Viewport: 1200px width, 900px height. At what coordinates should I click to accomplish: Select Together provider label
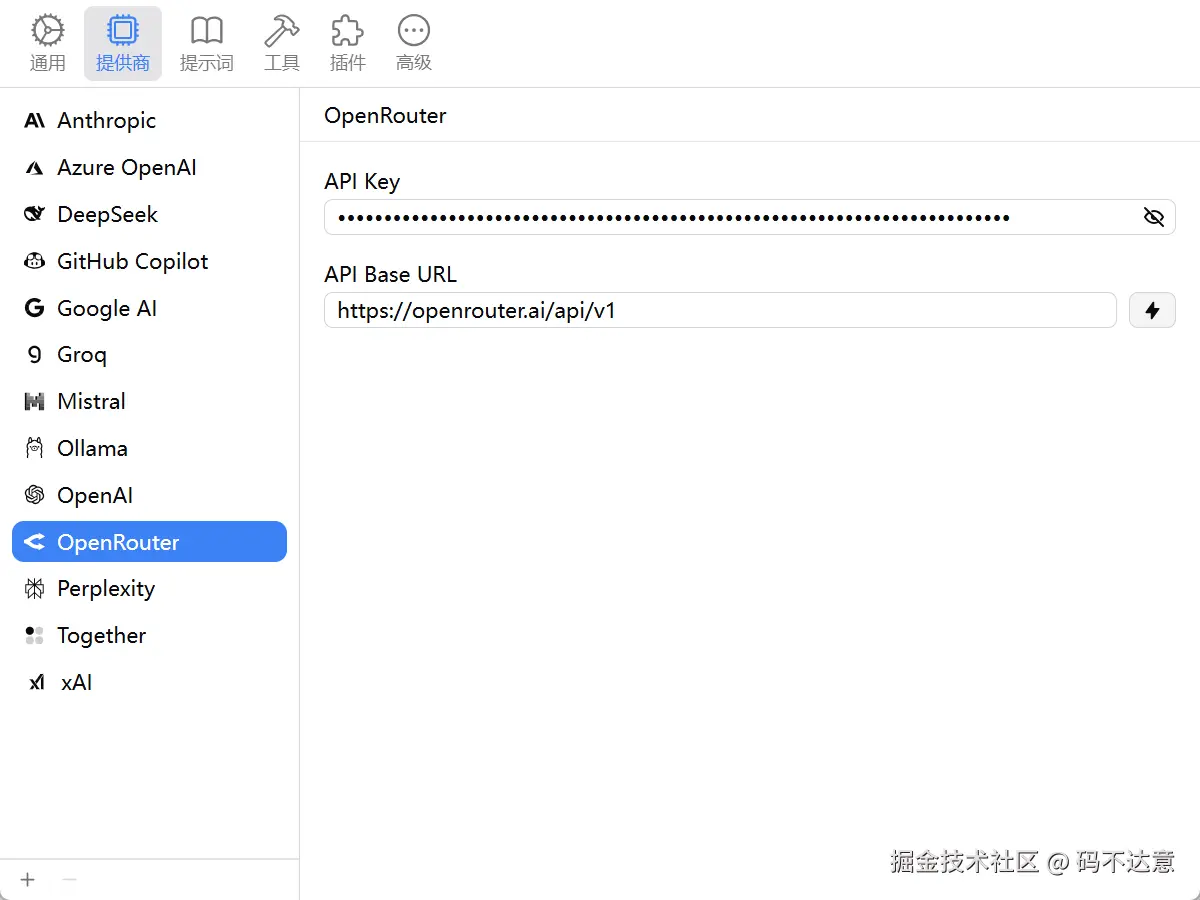(102, 636)
